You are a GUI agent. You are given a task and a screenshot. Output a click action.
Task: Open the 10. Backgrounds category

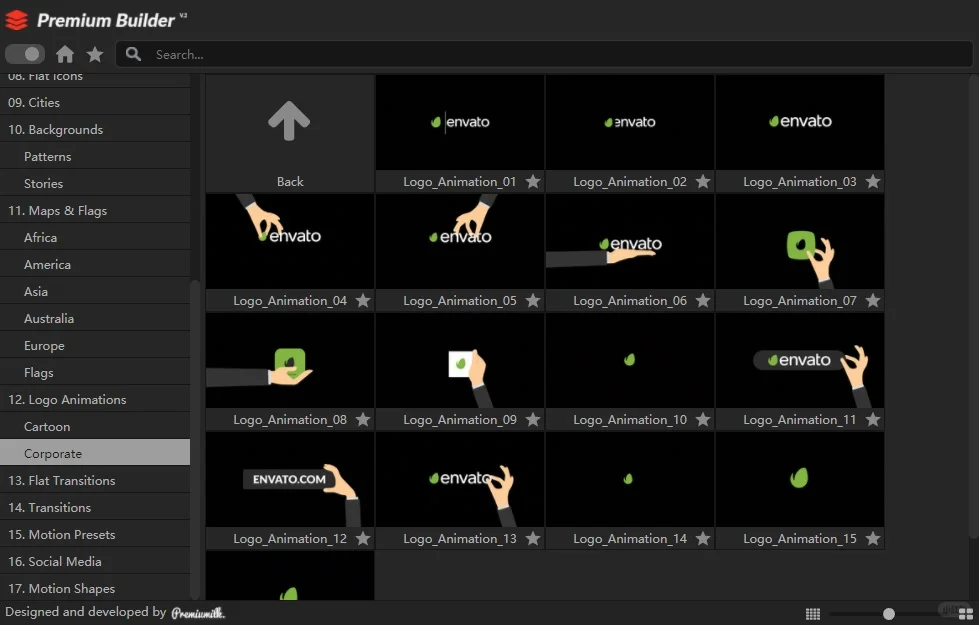pyautogui.click(x=95, y=129)
